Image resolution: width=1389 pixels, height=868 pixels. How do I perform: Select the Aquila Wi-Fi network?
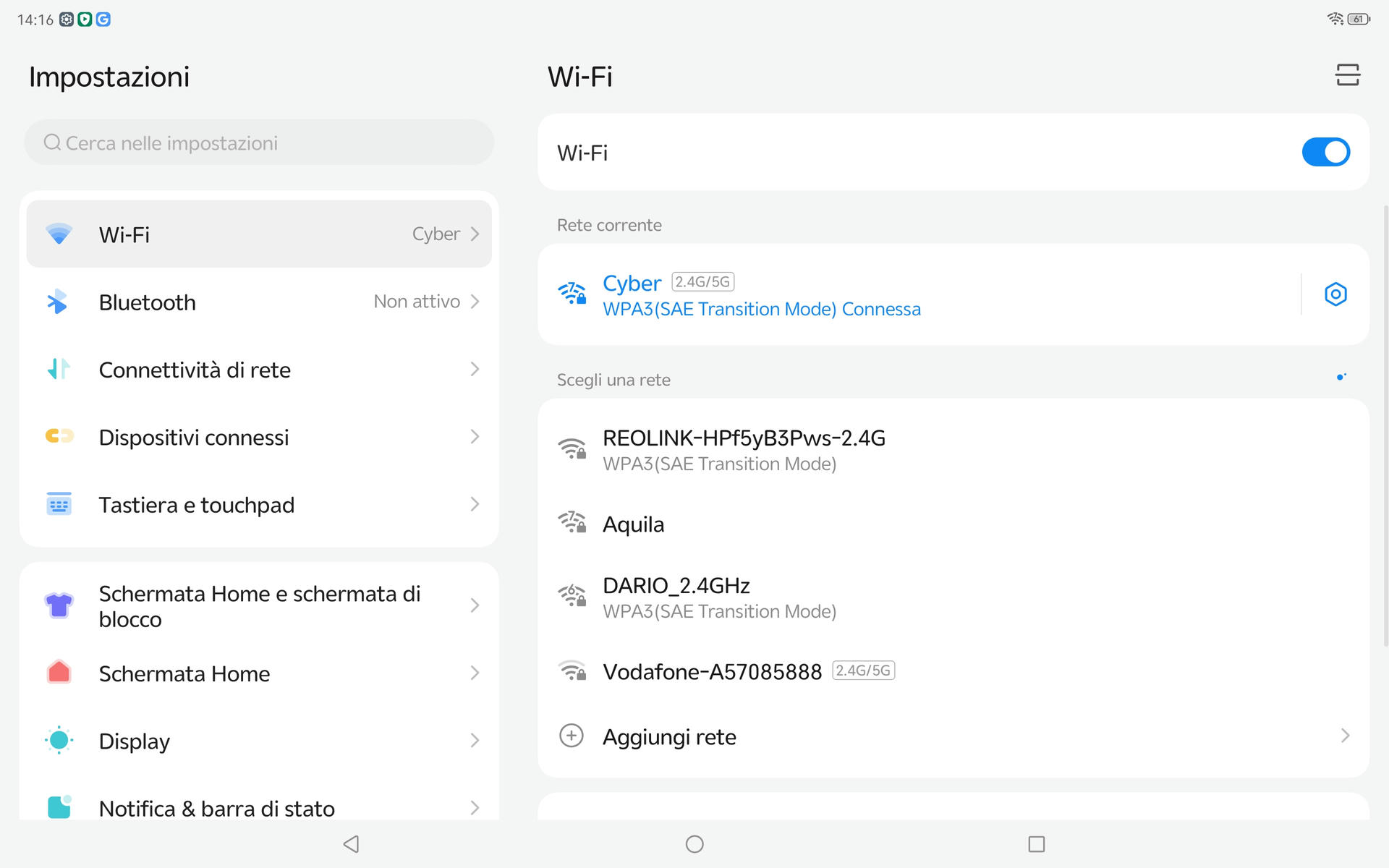click(633, 524)
